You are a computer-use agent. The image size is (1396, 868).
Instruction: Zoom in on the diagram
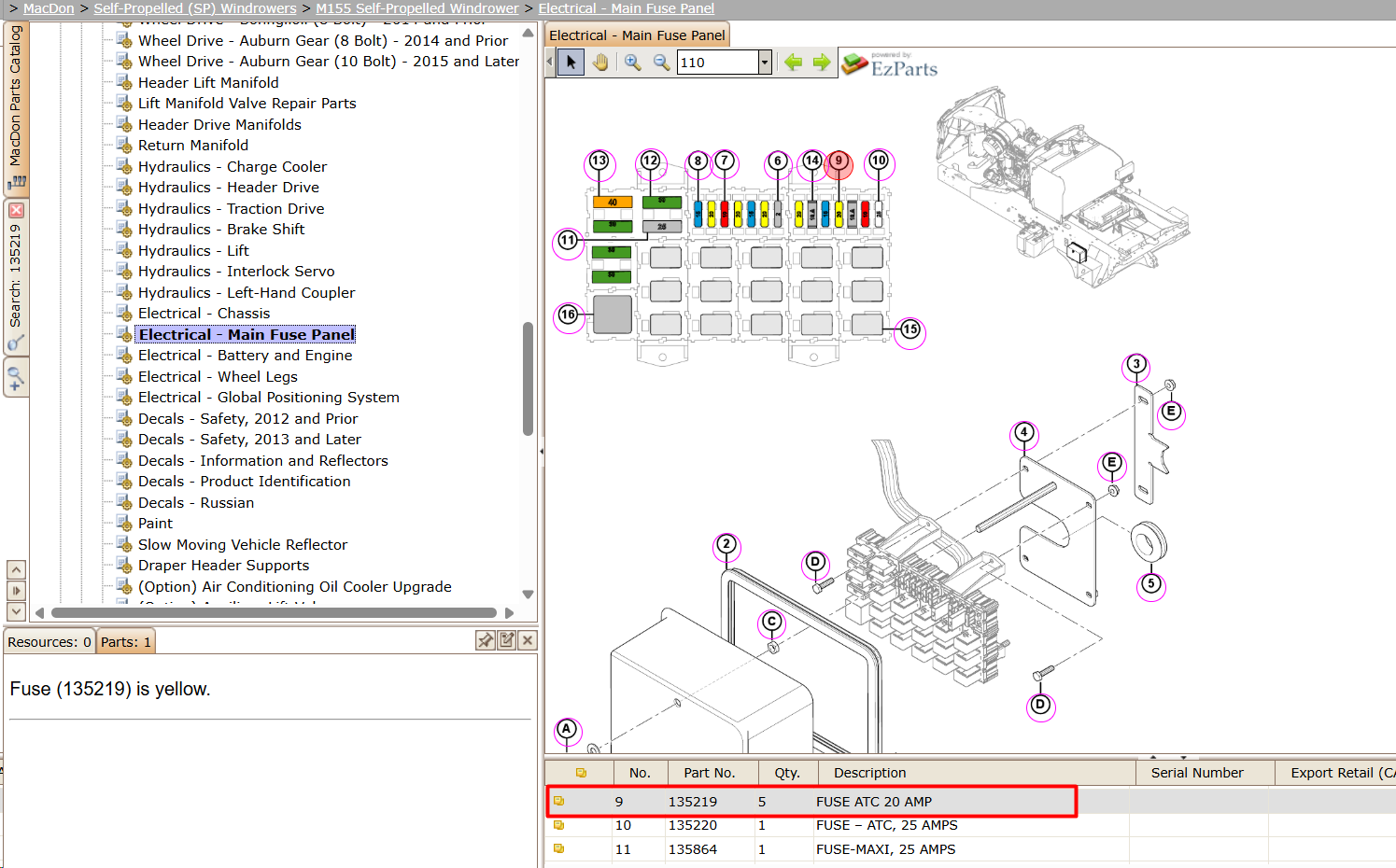633,63
